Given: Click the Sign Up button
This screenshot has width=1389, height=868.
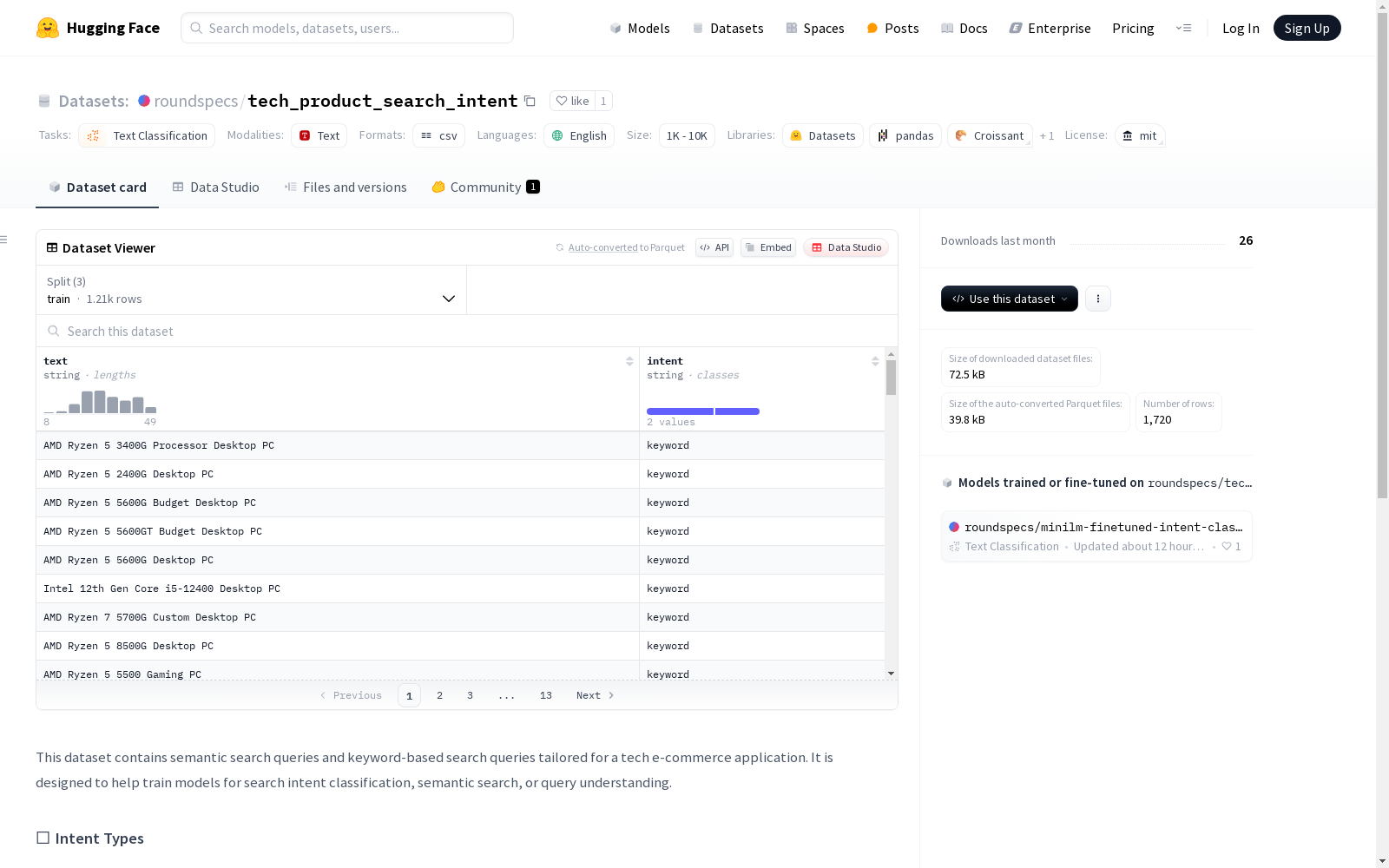Looking at the screenshot, I should tap(1307, 28).
